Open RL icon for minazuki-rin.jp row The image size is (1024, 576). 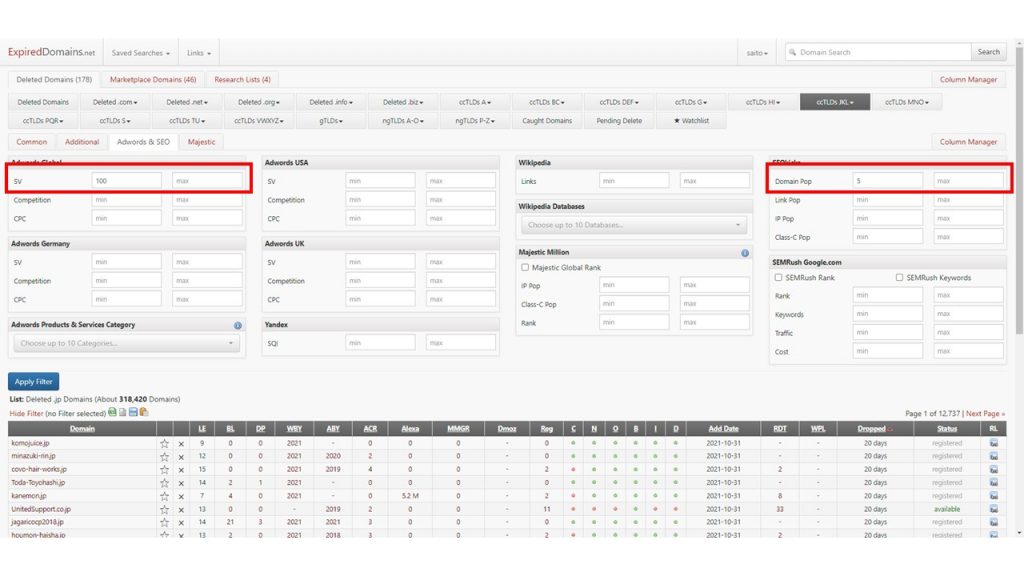click(x=993, y=456)
